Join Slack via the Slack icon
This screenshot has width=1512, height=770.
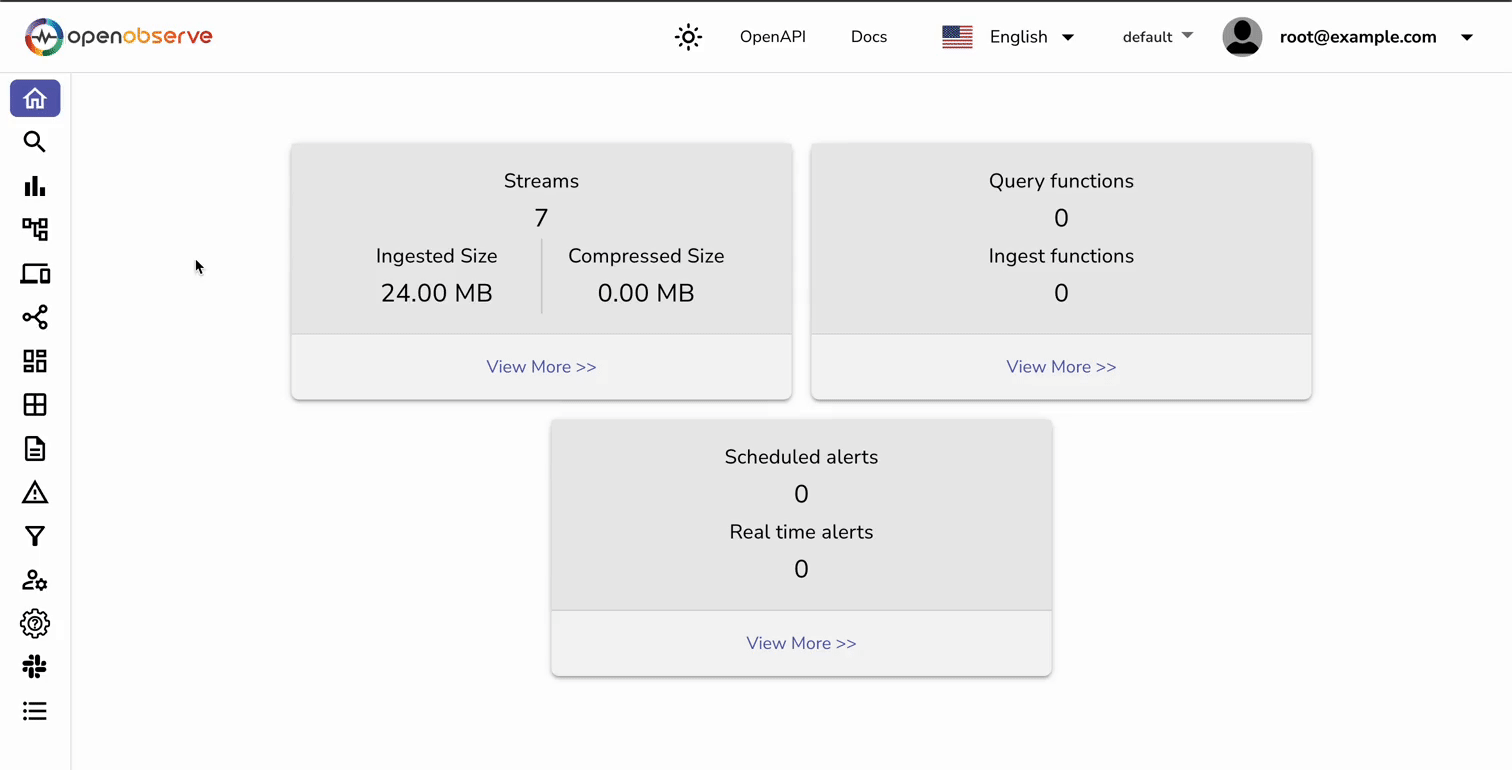35,667
